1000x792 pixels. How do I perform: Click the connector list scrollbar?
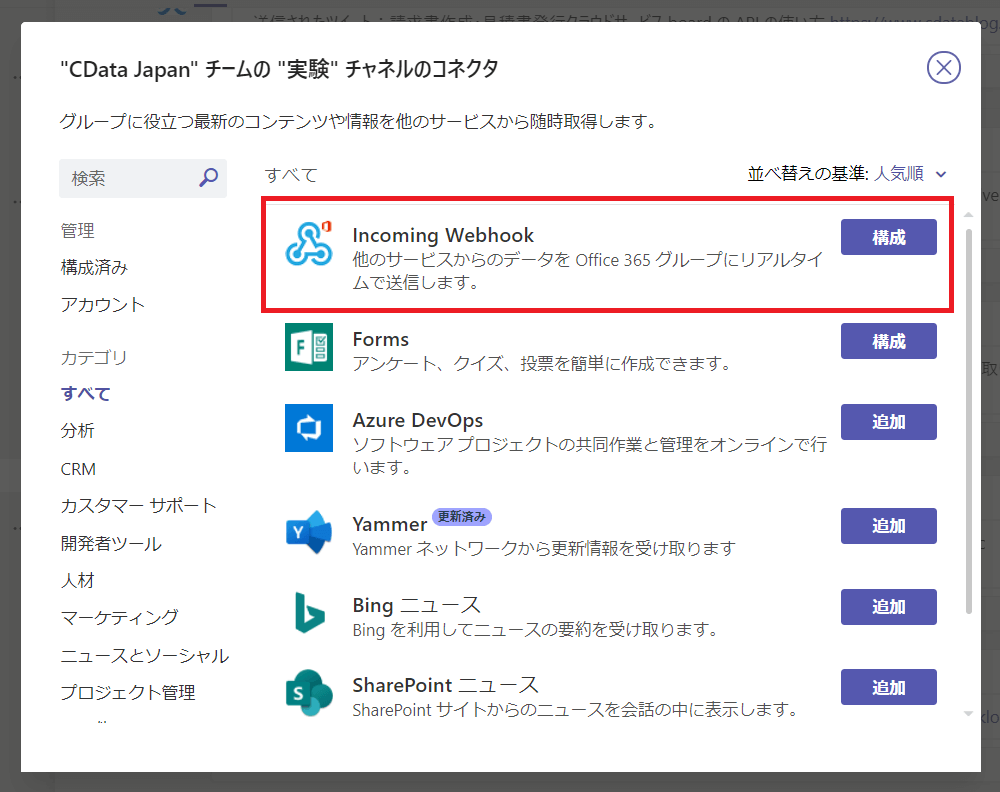click(969, 421)
